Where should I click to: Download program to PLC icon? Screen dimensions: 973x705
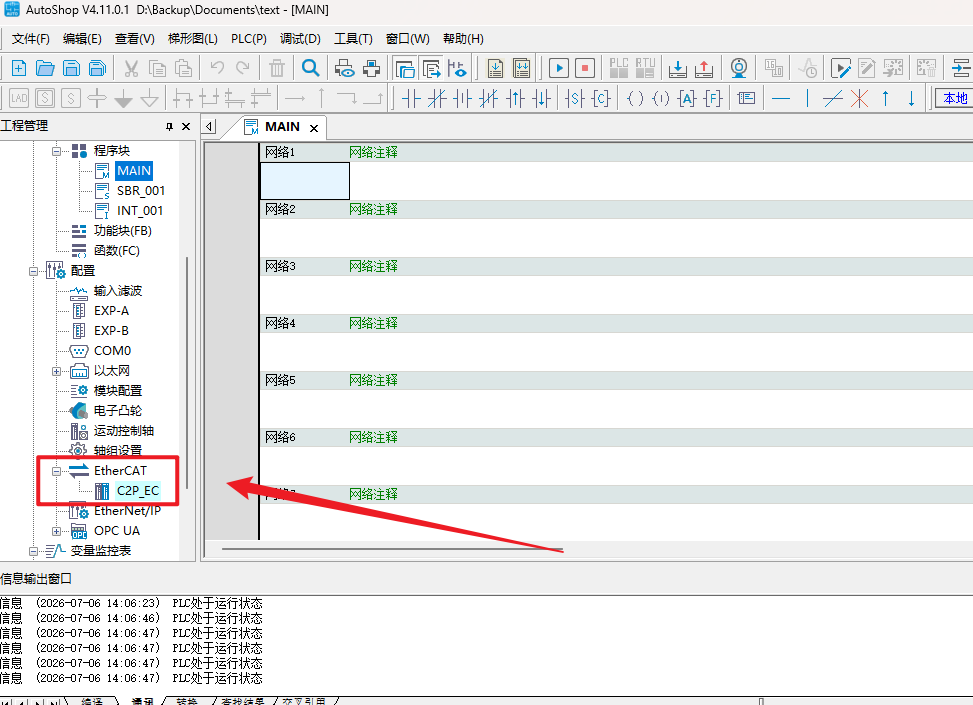[678, 68]
